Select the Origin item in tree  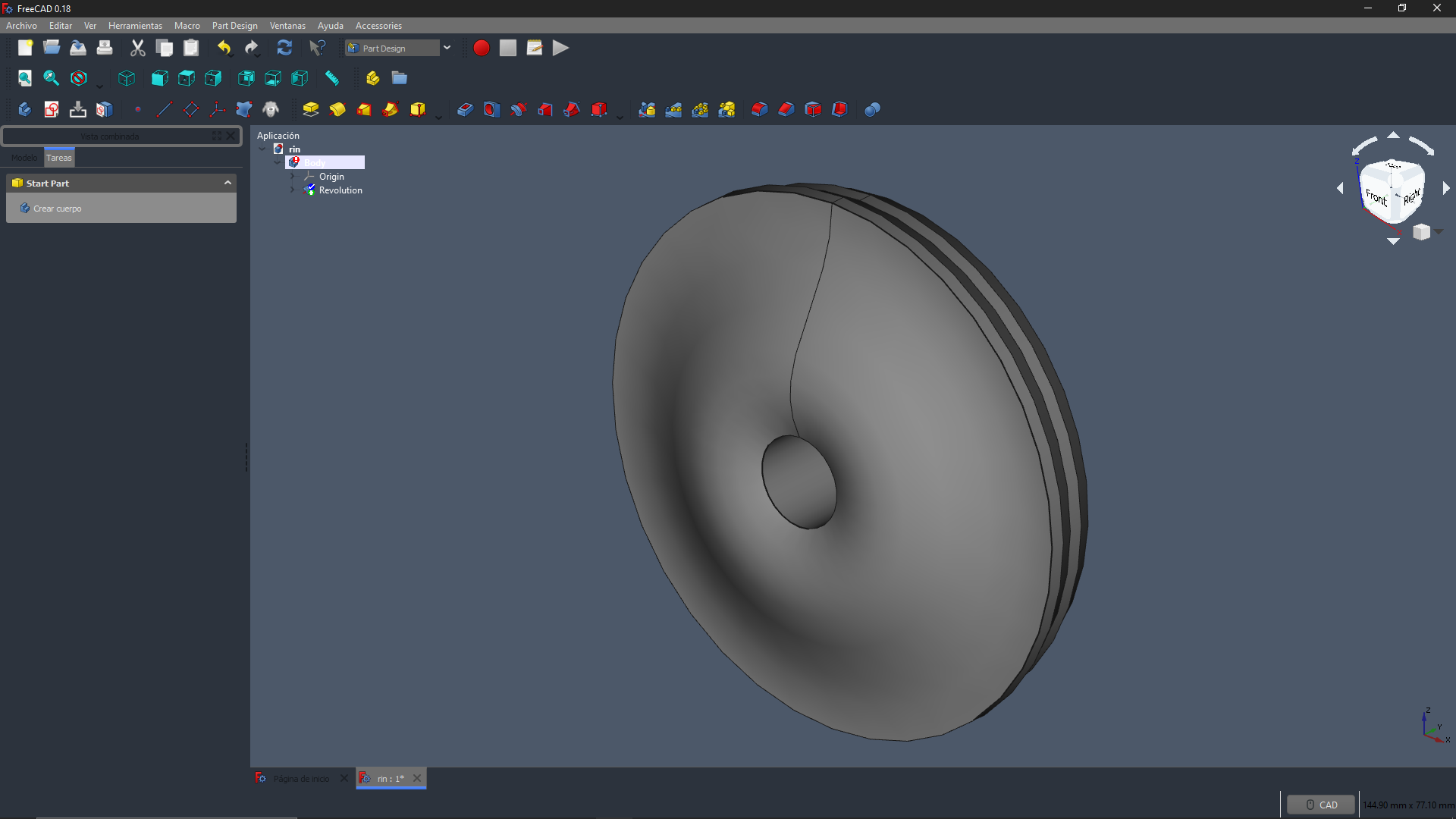331,177
